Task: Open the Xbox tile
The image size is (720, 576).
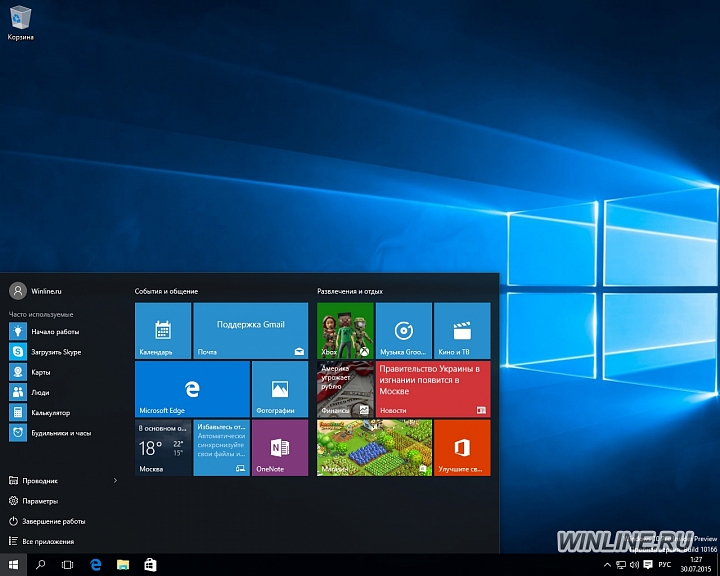Action: pos(345,331)
